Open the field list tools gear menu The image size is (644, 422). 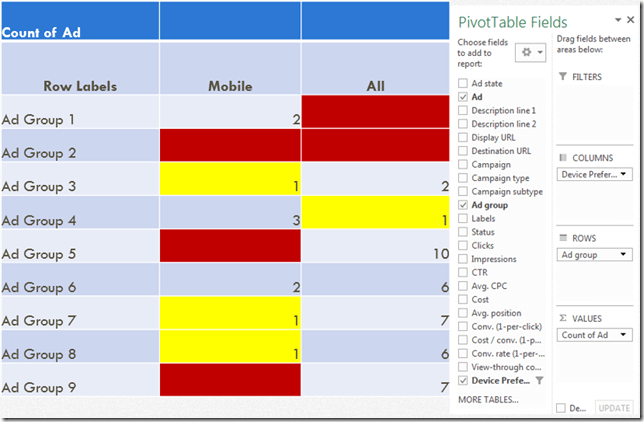point(527,52)
